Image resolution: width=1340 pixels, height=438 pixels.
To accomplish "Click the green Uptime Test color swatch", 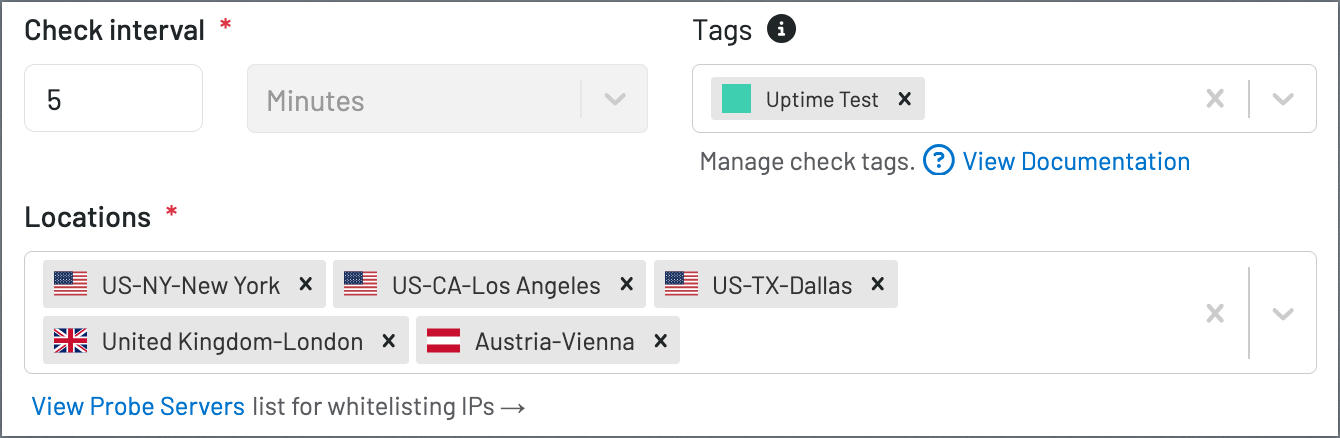I will (x=736, y=99).
